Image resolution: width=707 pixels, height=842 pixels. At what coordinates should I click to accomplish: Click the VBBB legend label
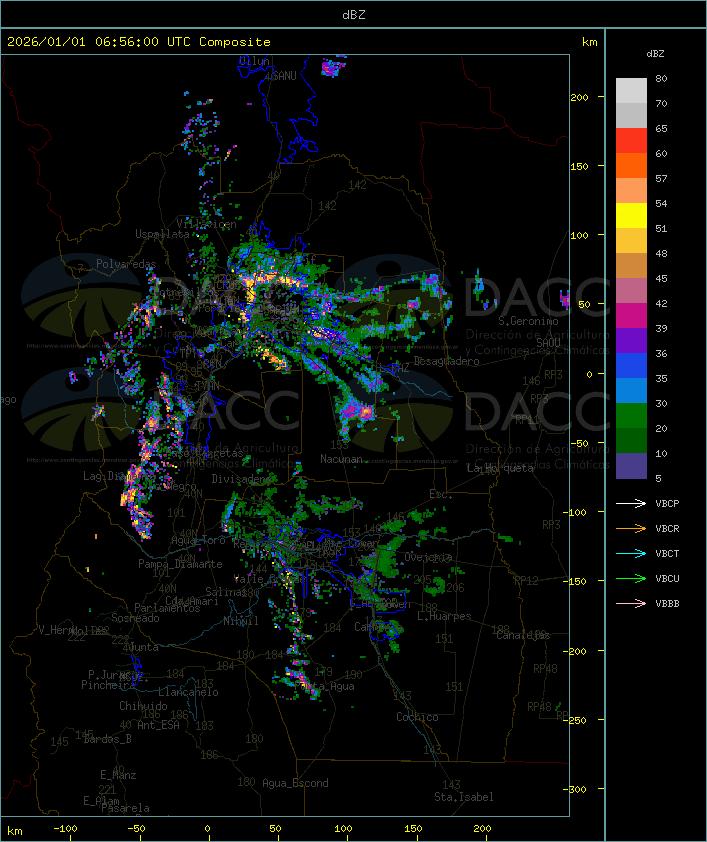click(x=667, y=604)
